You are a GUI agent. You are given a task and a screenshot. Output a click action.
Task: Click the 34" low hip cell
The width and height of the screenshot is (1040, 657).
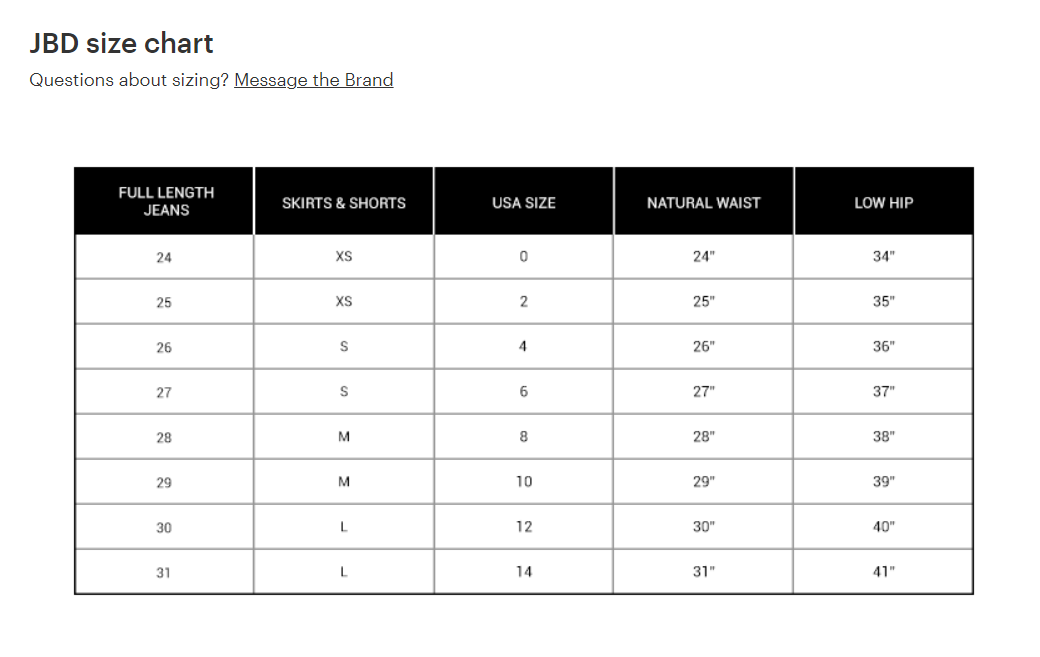point(883,257)
